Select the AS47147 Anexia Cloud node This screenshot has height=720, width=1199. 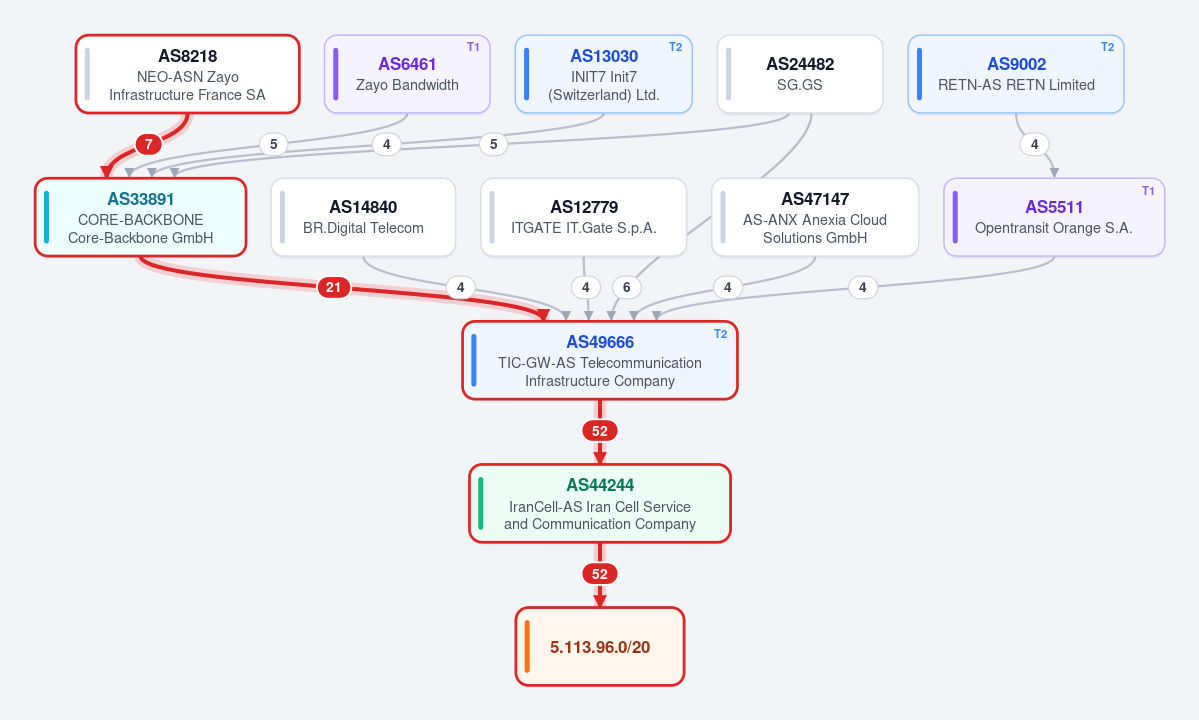click(815, 217)
